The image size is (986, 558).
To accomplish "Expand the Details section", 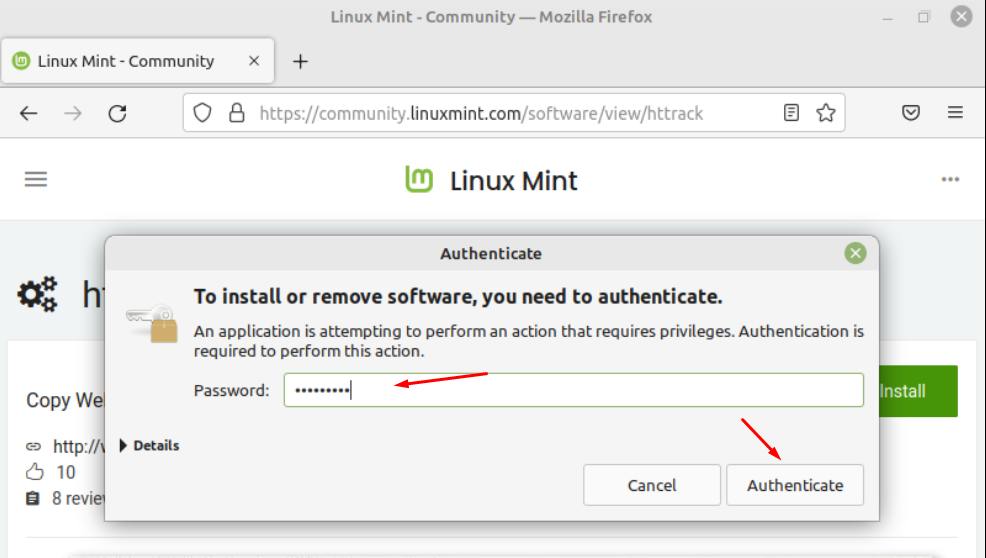I will click(150, 445).
